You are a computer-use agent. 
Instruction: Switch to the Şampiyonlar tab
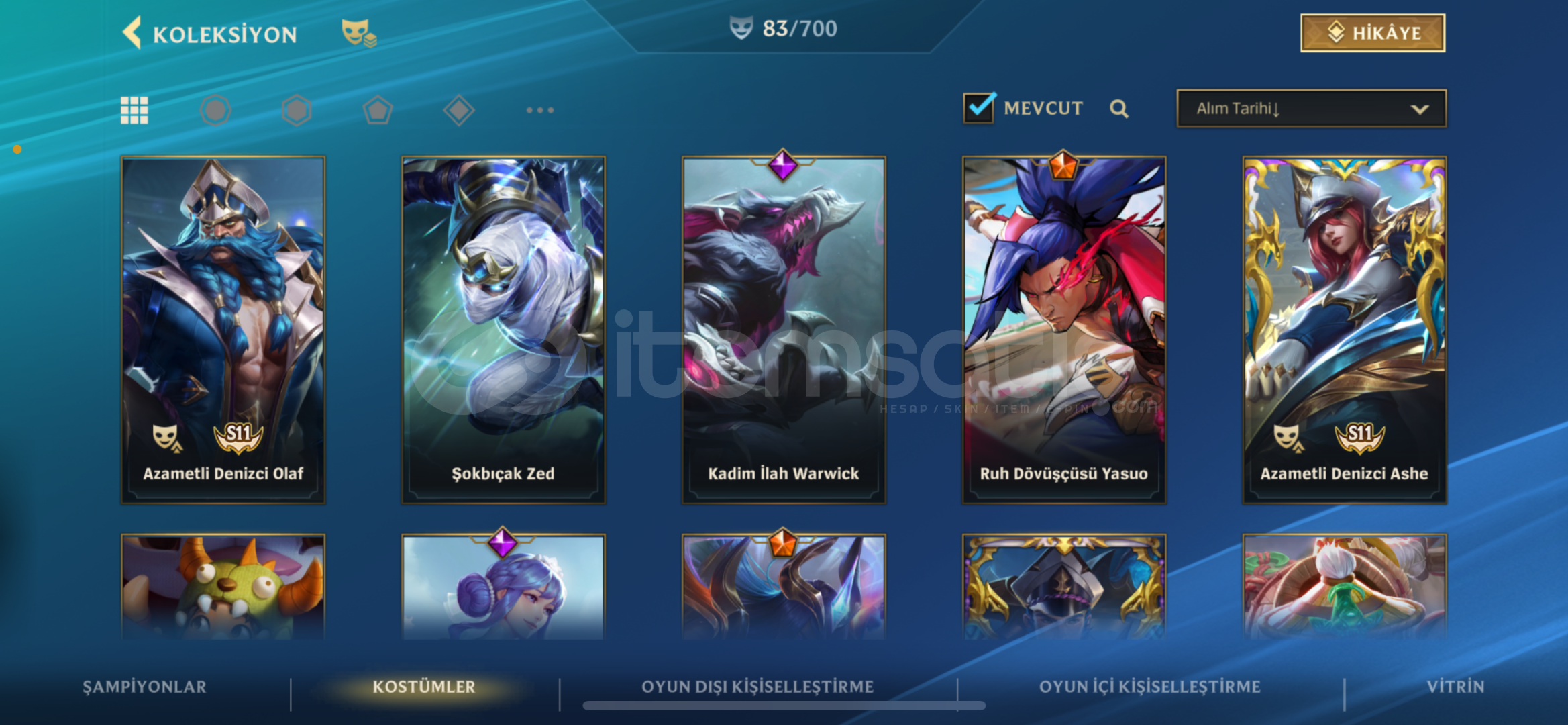pyautogui.click(x=144, y=687)
